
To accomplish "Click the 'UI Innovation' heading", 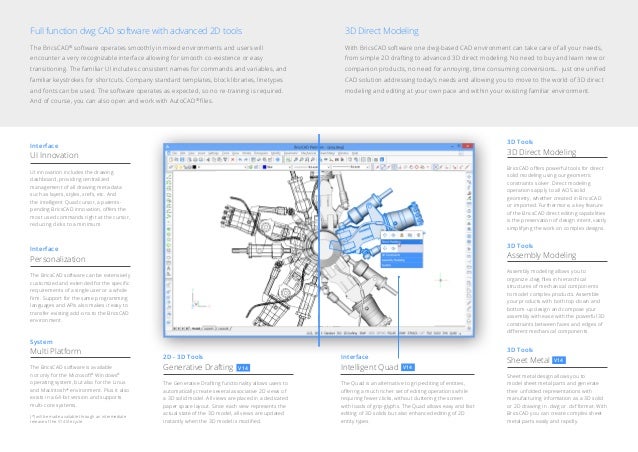I will pyautogui.click(x=54, y=155).
